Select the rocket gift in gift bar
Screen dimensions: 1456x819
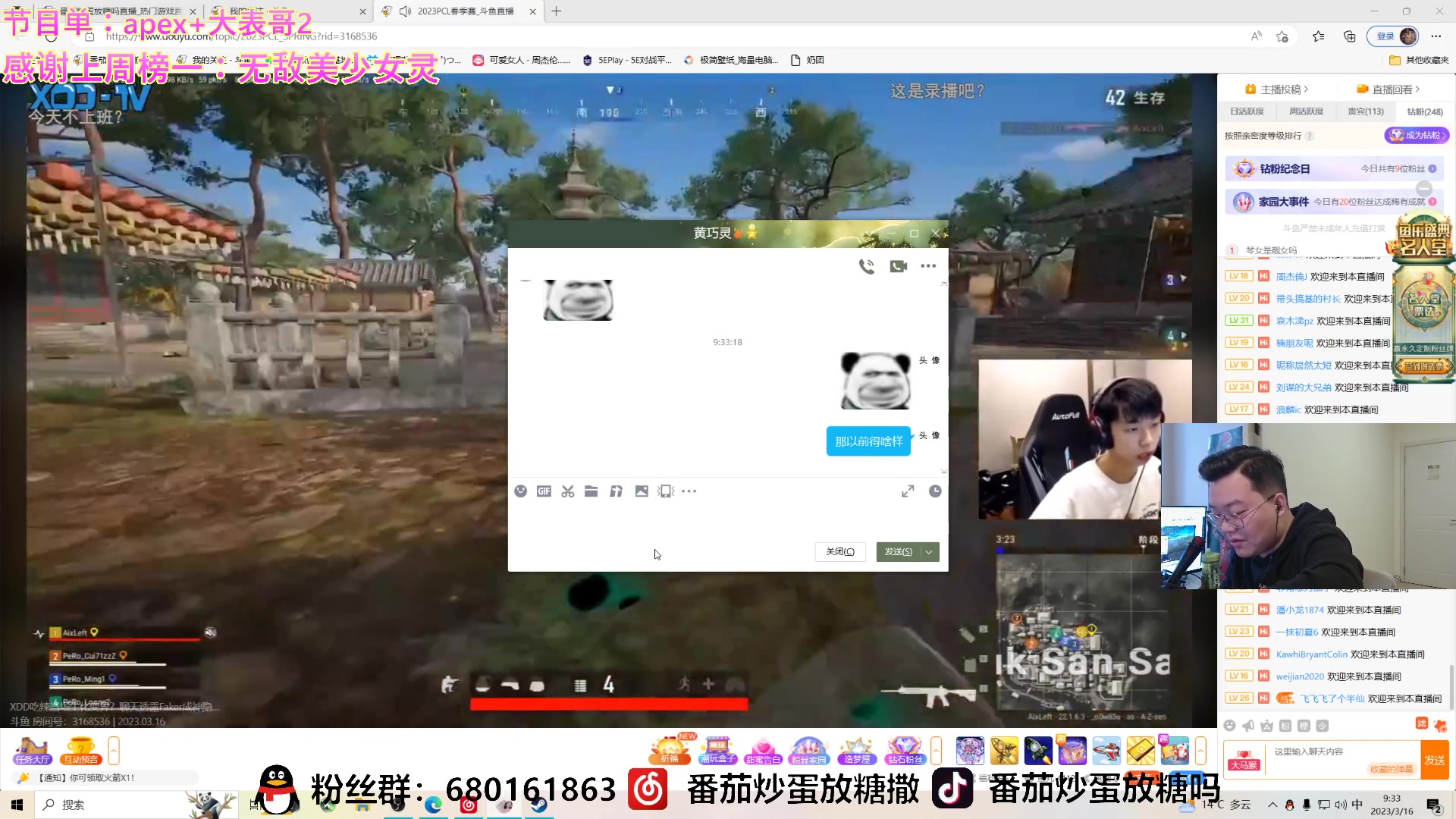coord(1038,751)
